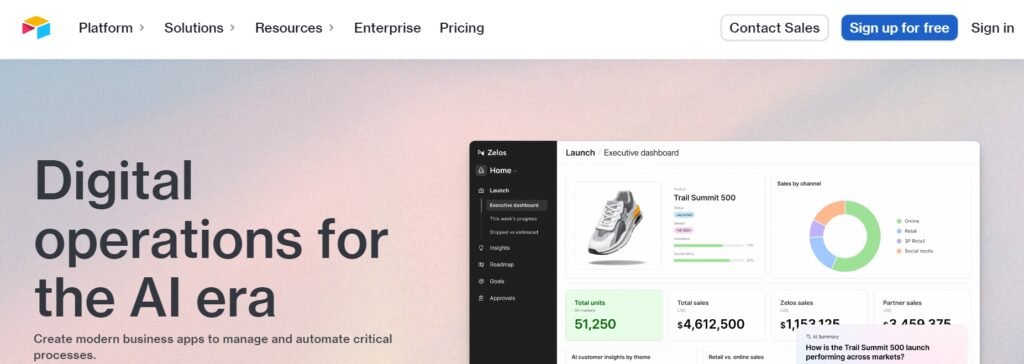
Task: Click the green Online donut chart segment
Action: coord(871,237)
